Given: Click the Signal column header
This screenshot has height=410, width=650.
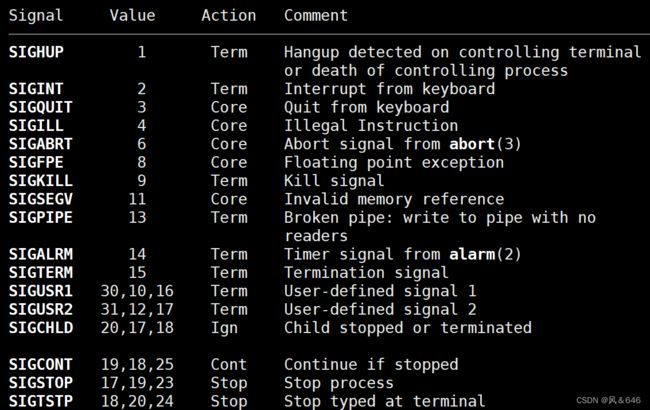Looking at the screenshot, I should click(36, 16).
